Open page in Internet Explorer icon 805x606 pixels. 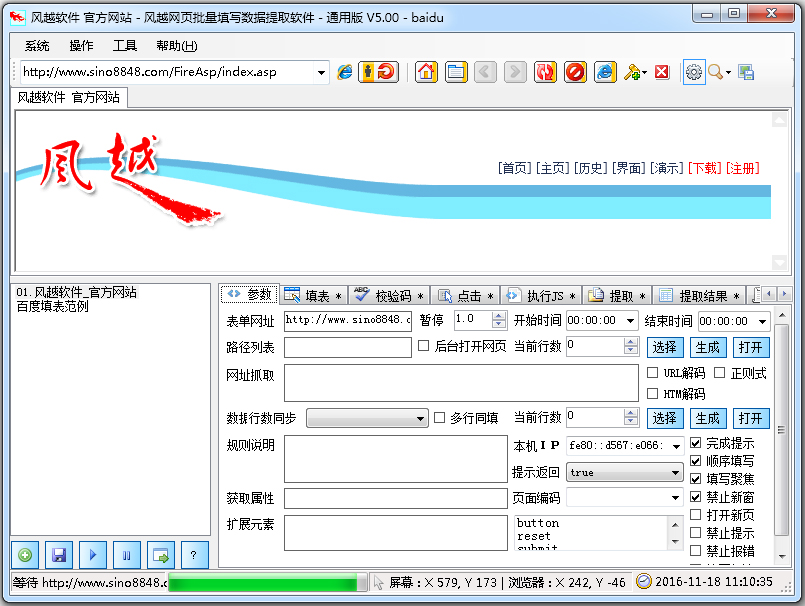pos(604,72)
